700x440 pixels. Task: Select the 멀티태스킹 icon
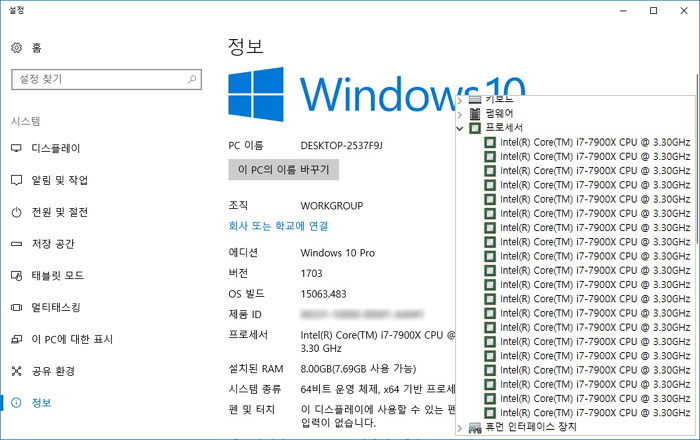pos(17,307)
